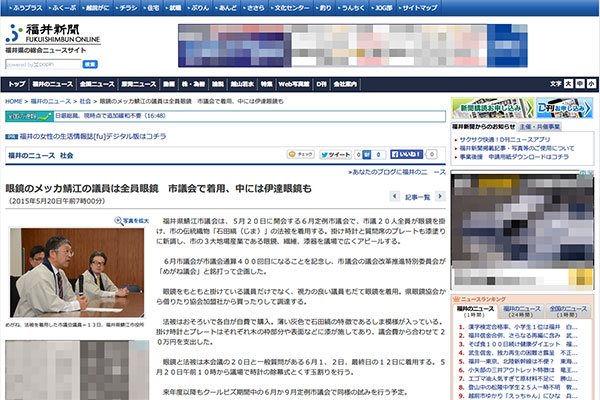Focus the site search input field

coord(43,64)
